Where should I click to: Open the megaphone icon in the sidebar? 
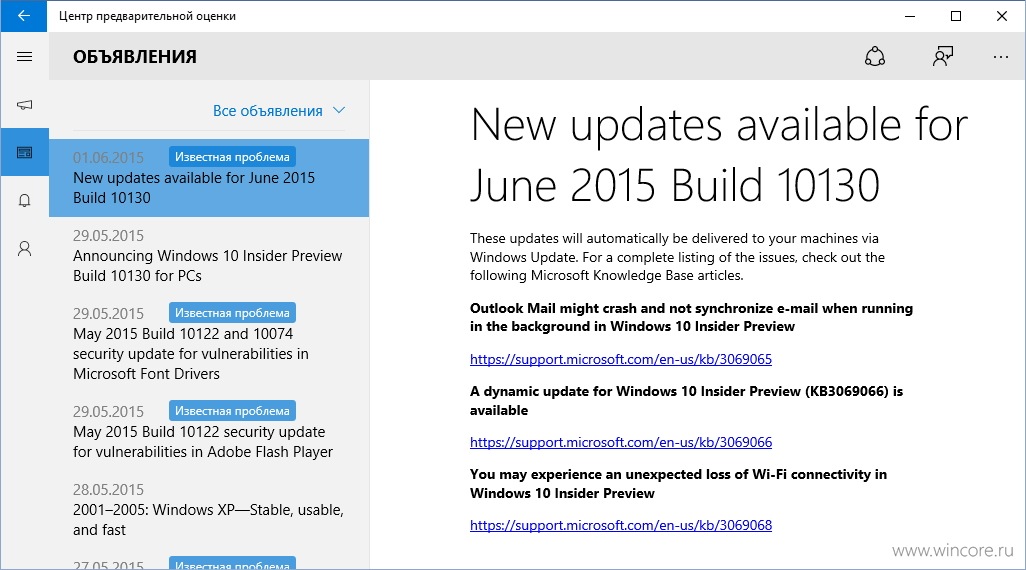click(x=24, y=104)
